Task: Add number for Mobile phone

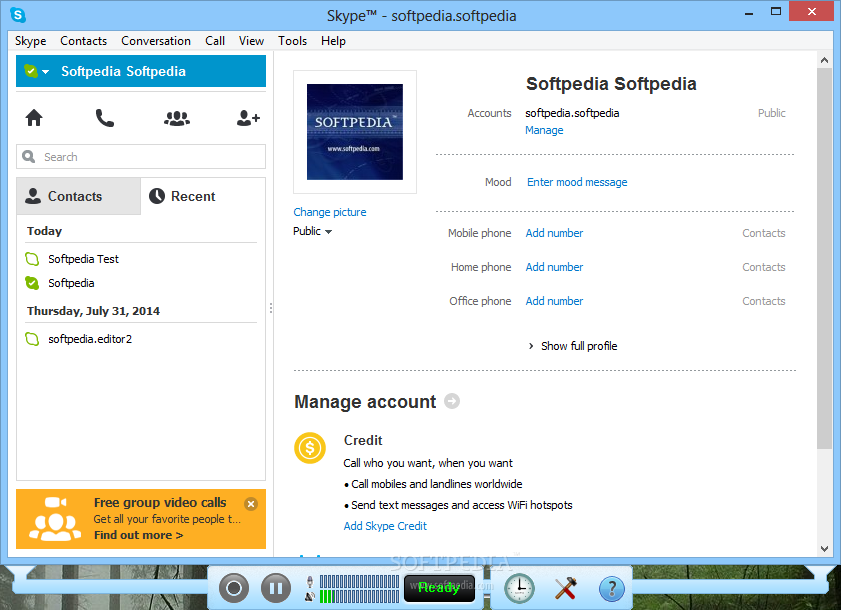Action: click(x=554, y=233)
